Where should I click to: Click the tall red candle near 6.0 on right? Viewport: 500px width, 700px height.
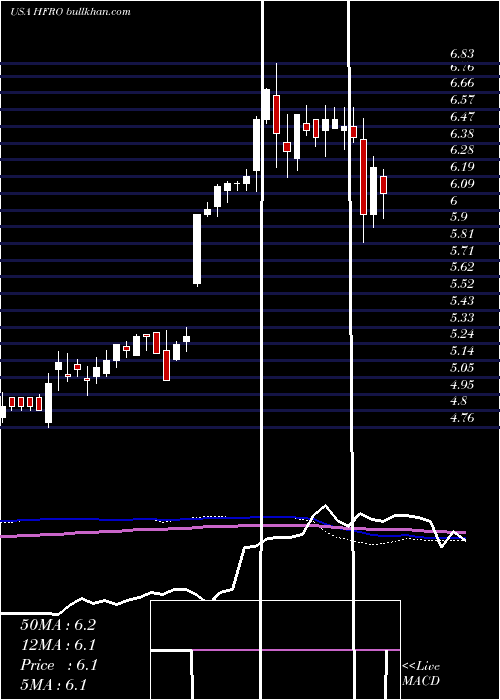pos(364,177)
